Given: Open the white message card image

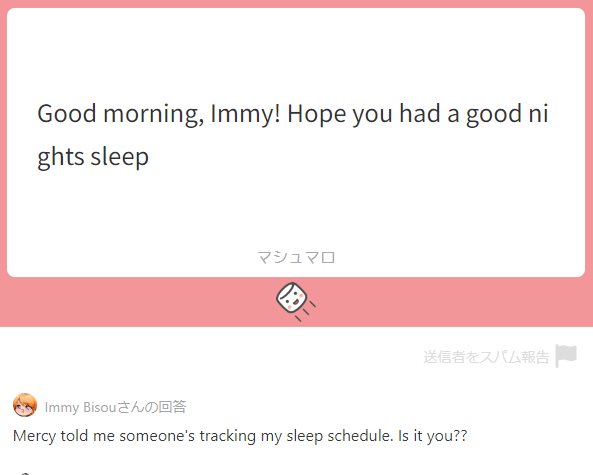Looking at the screenshot, I should click(296, 143).
